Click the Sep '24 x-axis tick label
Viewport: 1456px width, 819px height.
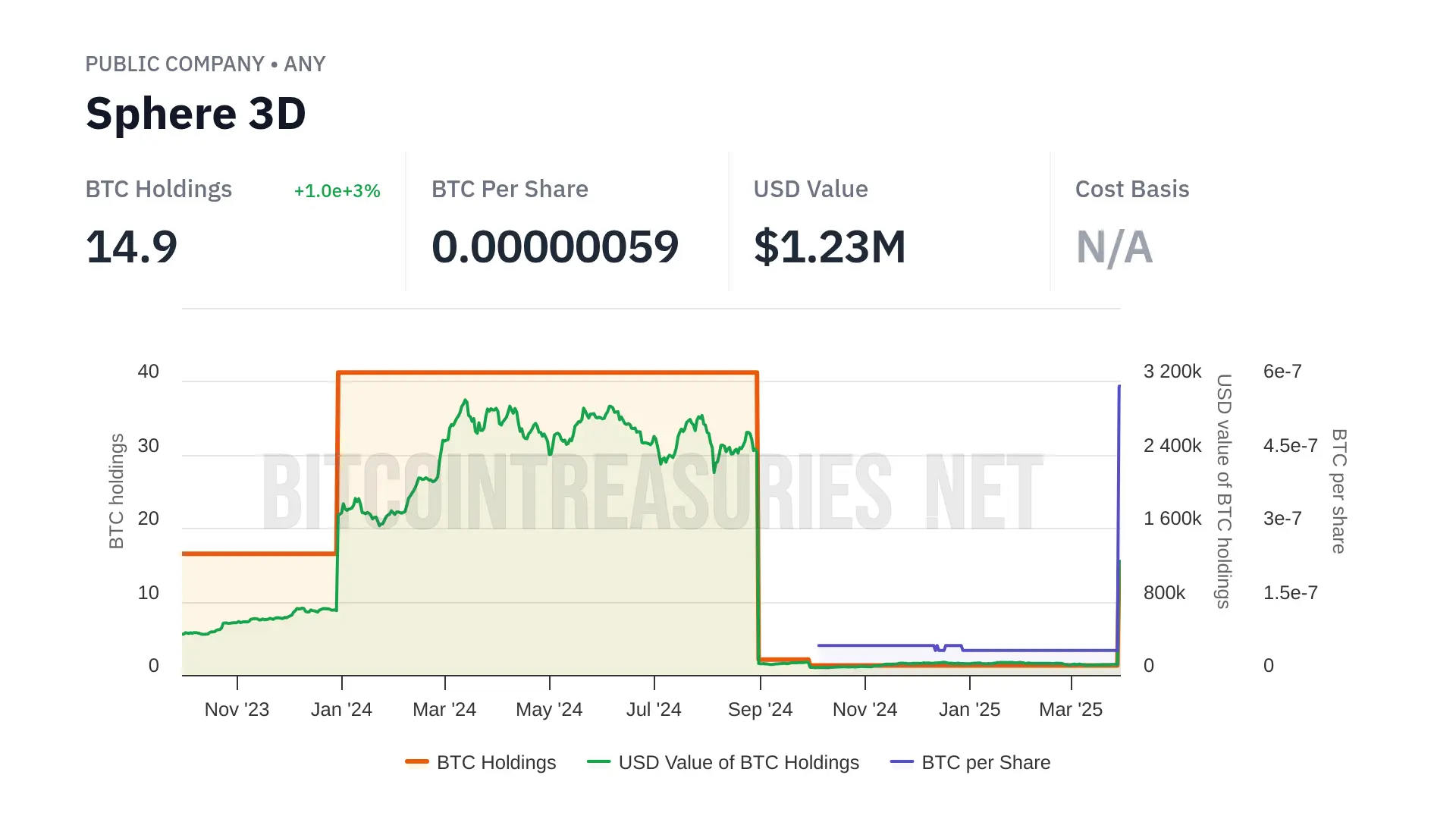pos(760,710)
